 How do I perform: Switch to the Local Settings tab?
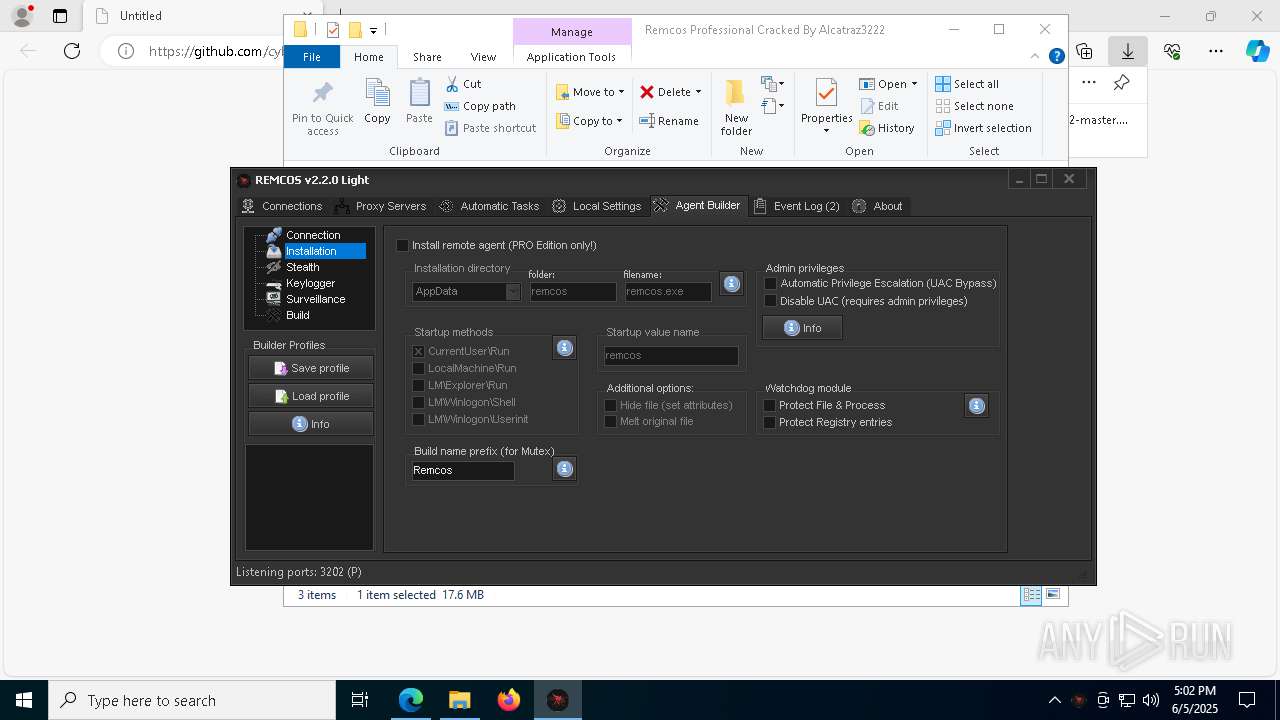point(597,206)
